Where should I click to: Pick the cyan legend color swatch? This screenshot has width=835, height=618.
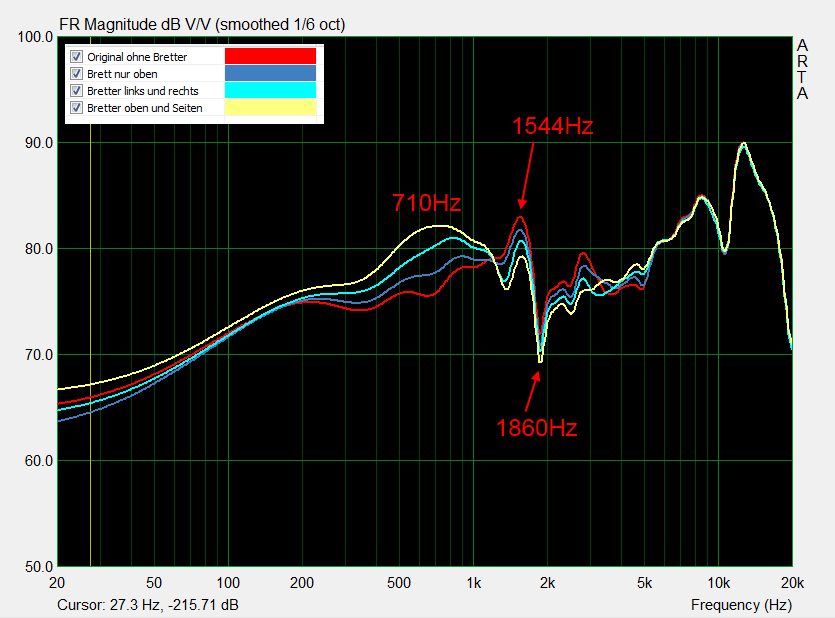pos(270,90)
